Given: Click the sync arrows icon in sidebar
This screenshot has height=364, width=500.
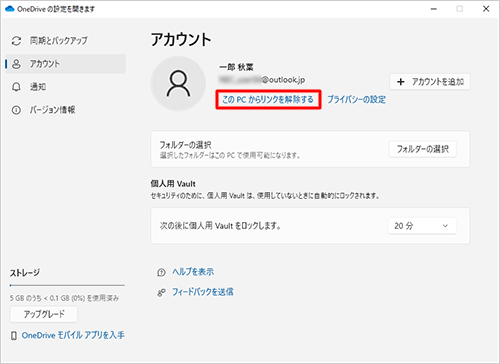Looking at the screenshot, I should (x=16, y=41).
